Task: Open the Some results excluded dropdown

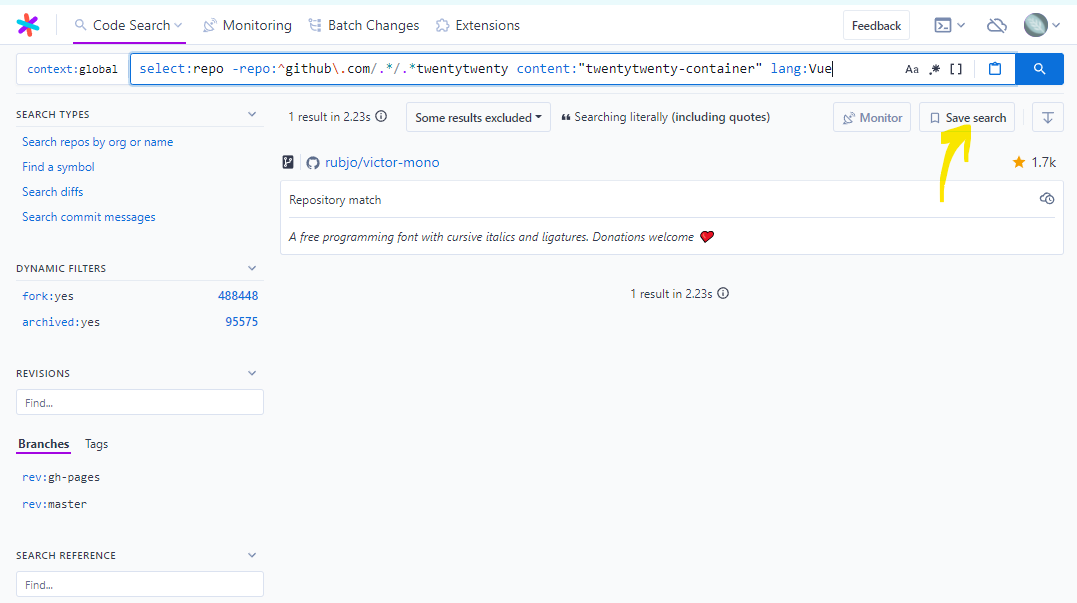Action: (478, 117)
